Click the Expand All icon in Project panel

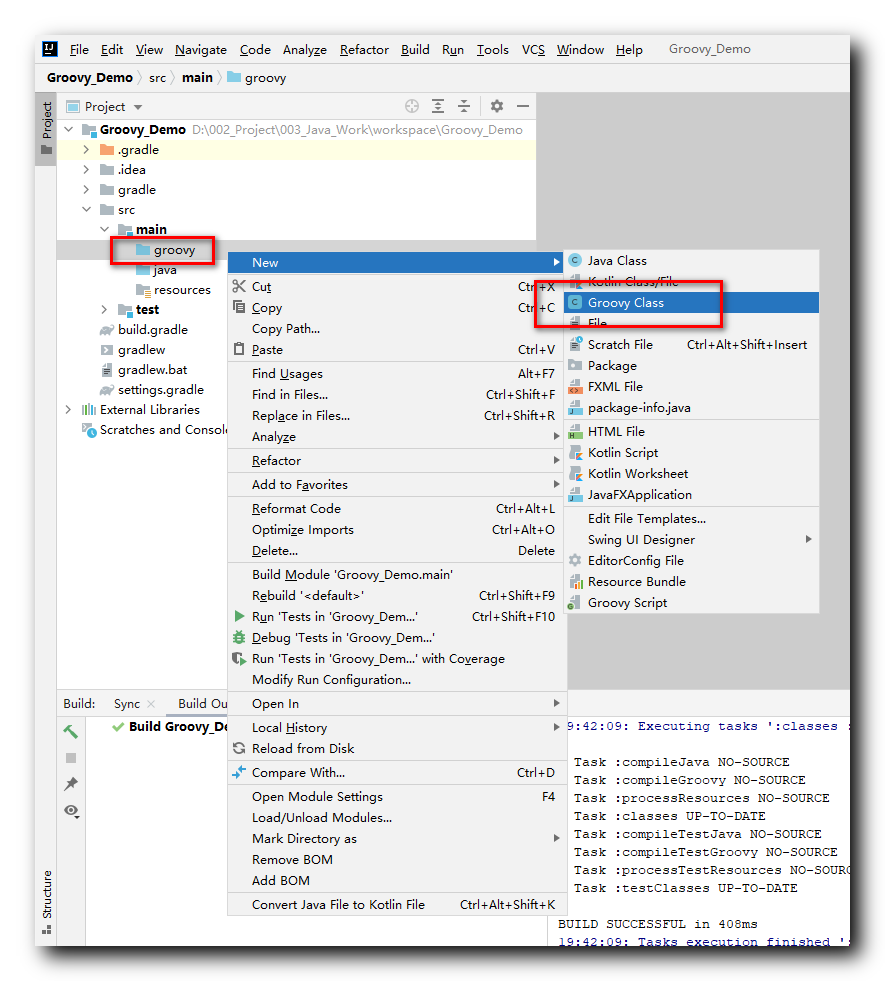click(438, 106)
